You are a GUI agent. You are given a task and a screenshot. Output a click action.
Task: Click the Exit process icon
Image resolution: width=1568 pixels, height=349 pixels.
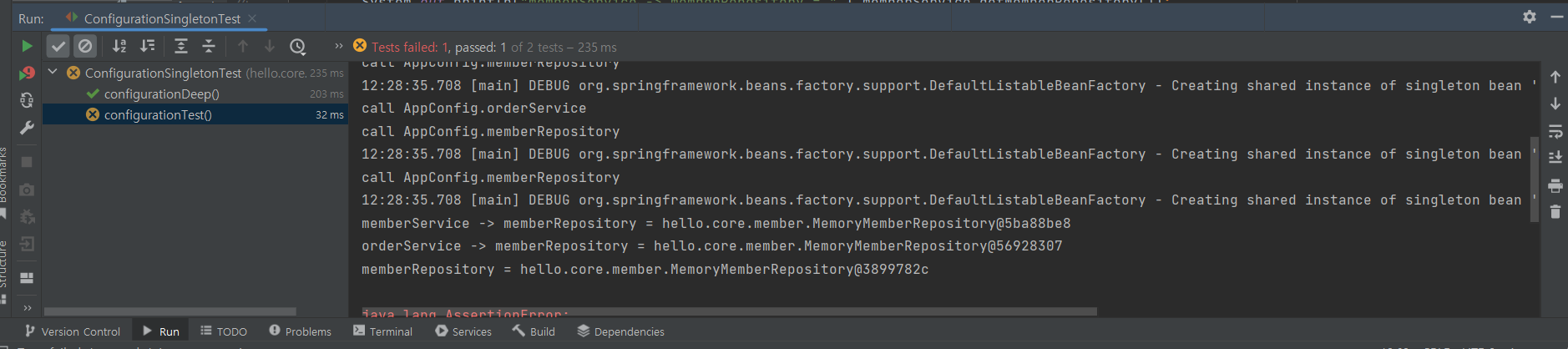coord(27,244)
